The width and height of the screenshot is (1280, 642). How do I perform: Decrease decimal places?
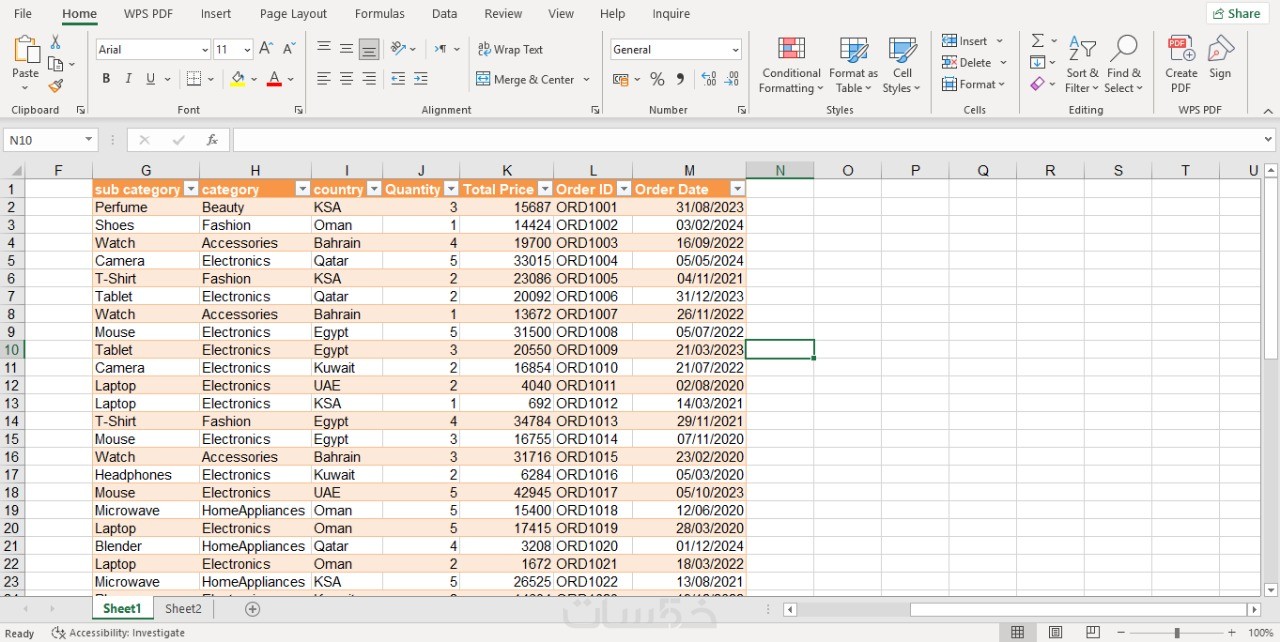pyautogui.click(x=732, y=79)
